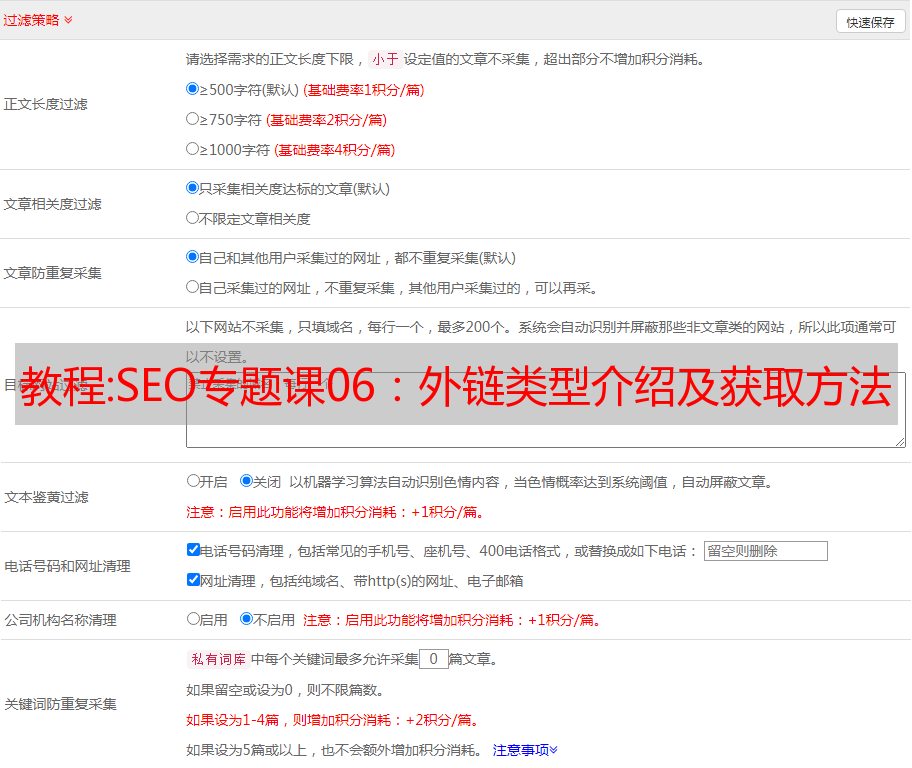Select 自己采集过的网址 only no-repeat option

[x=193, y=287]
